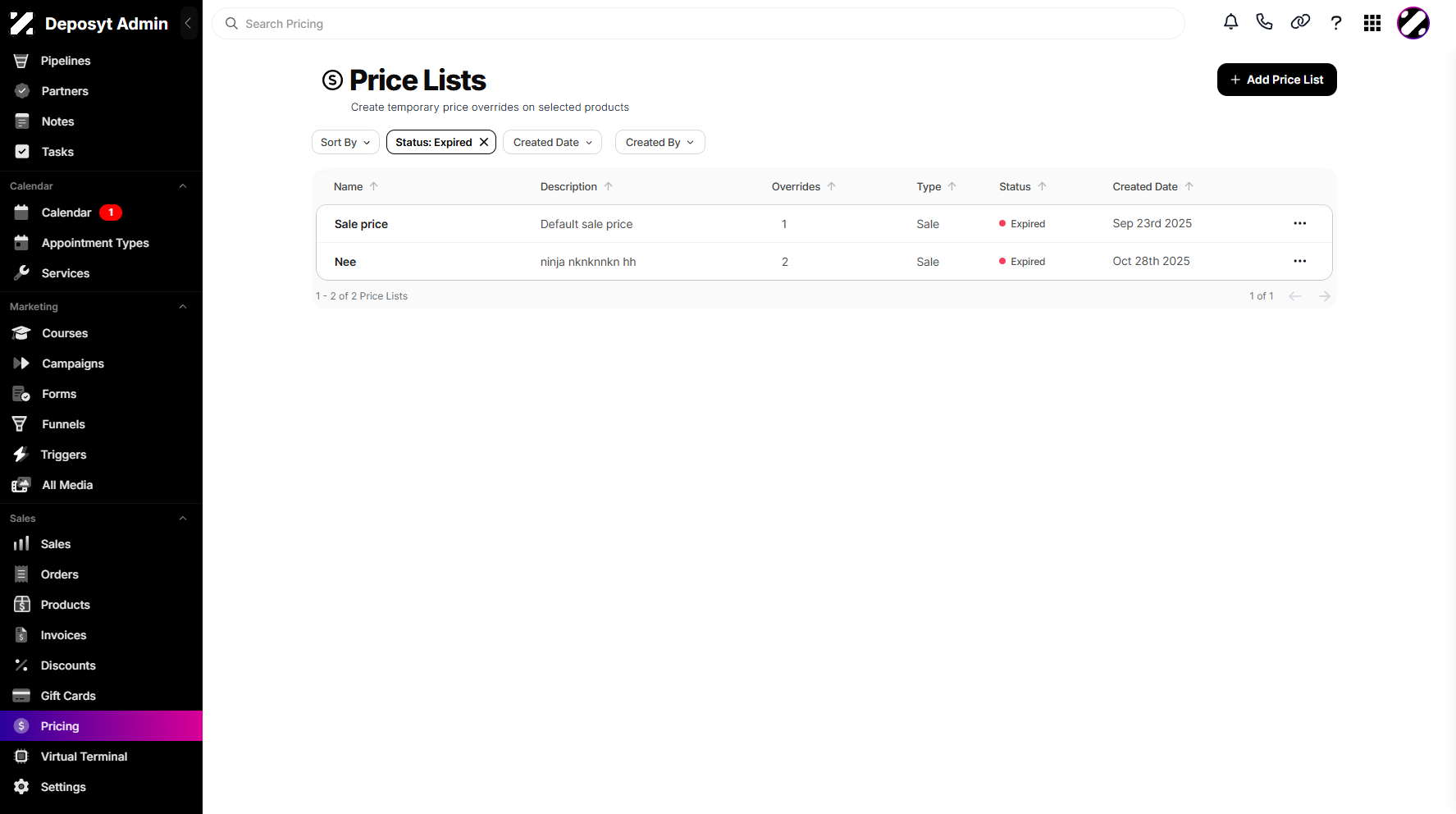Sort the table by Description column
1456x814 pixels.
click(577, 186)
